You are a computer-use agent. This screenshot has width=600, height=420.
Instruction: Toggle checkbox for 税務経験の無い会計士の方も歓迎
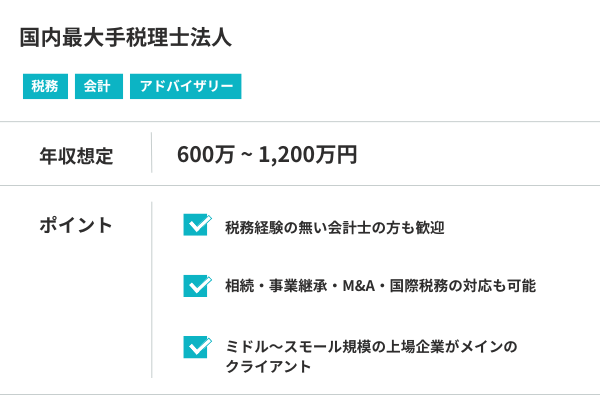click(x=196, y=225)
